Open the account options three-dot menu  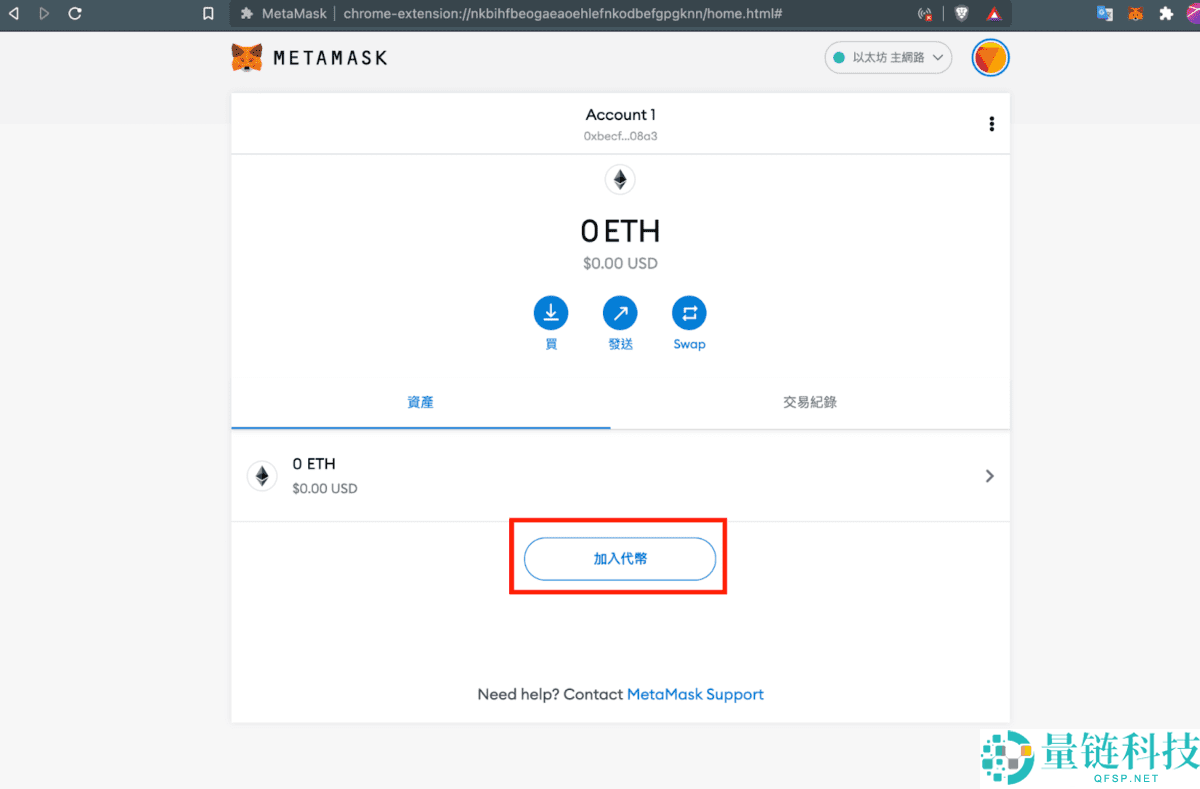(x=991, y=123)
